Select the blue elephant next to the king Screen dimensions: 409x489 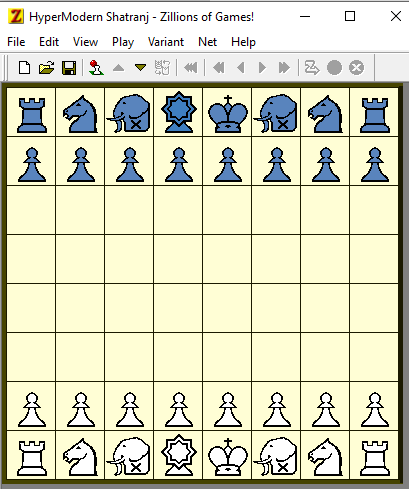point(276,113)
